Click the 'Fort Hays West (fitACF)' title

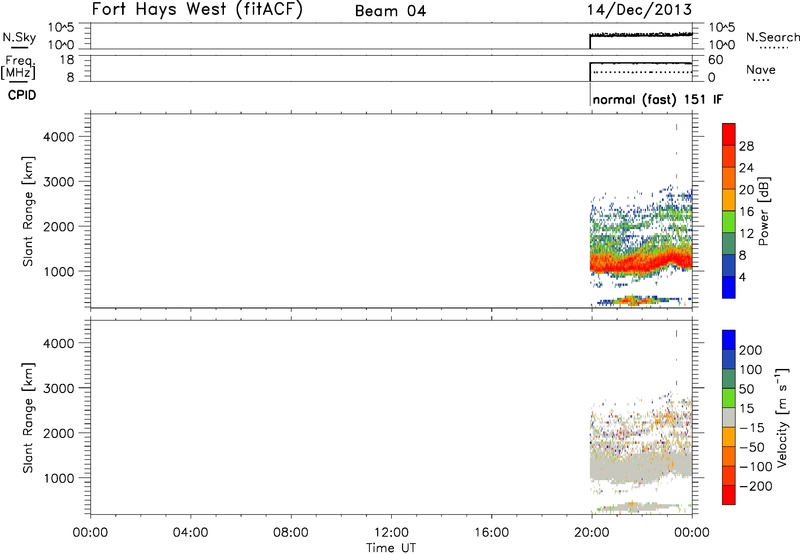(x=197, y=10)
